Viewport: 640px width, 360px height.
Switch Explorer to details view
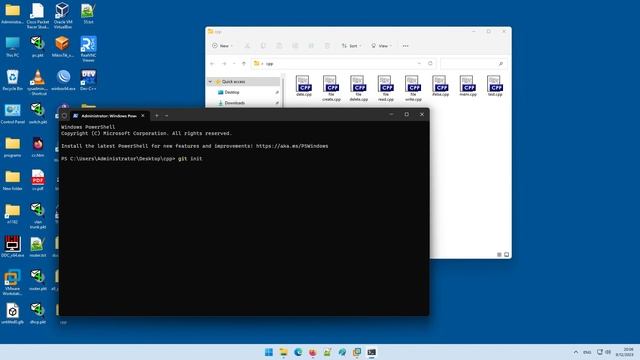[499, 254]
